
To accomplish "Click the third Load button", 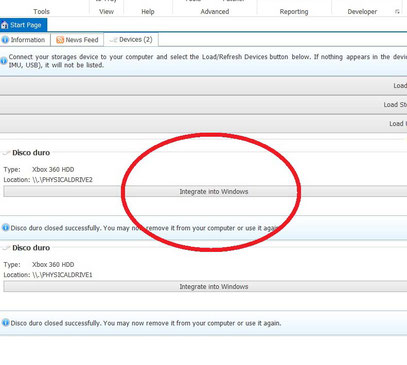I will pos(203,124).
